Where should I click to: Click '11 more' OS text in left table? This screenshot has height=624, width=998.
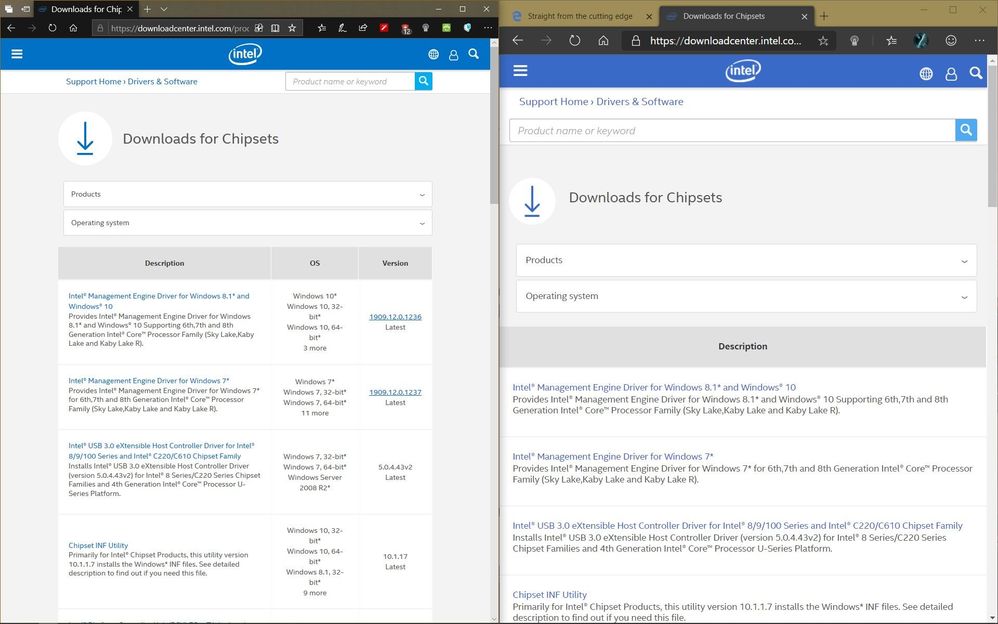(314, 413)
